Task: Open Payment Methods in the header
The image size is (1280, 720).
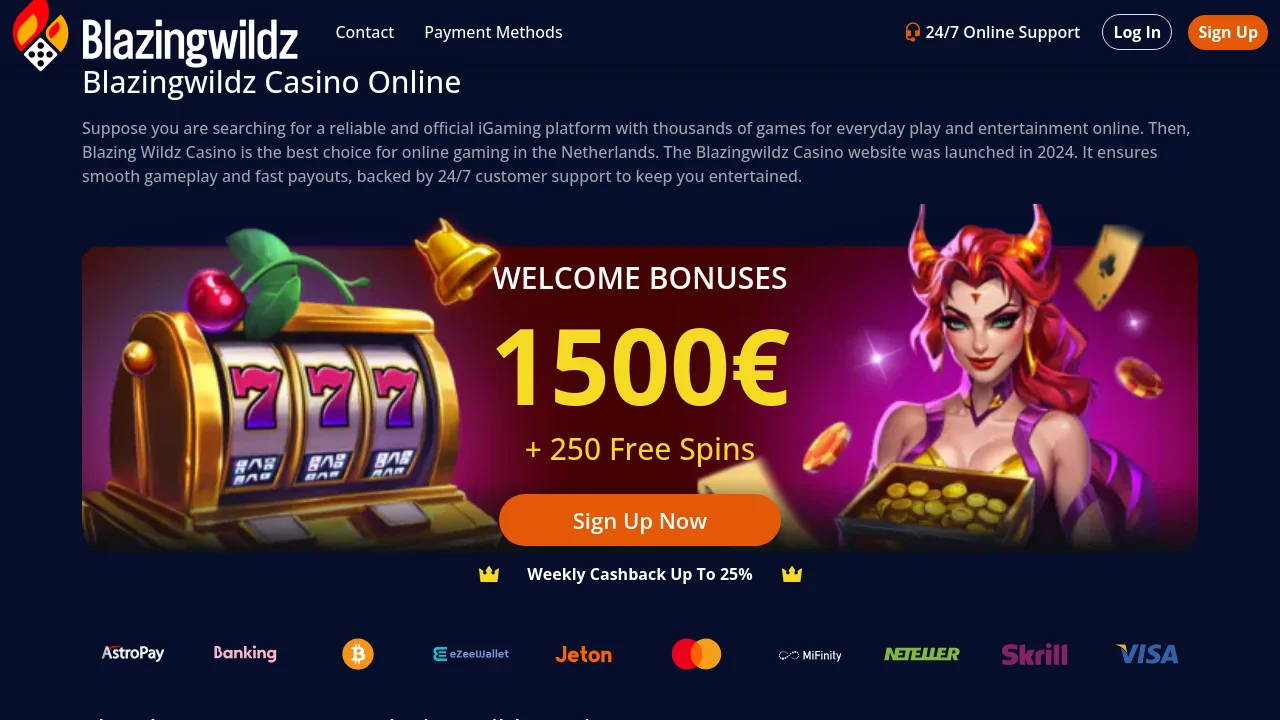Action: pyautogui.click(x=493, y=32)
